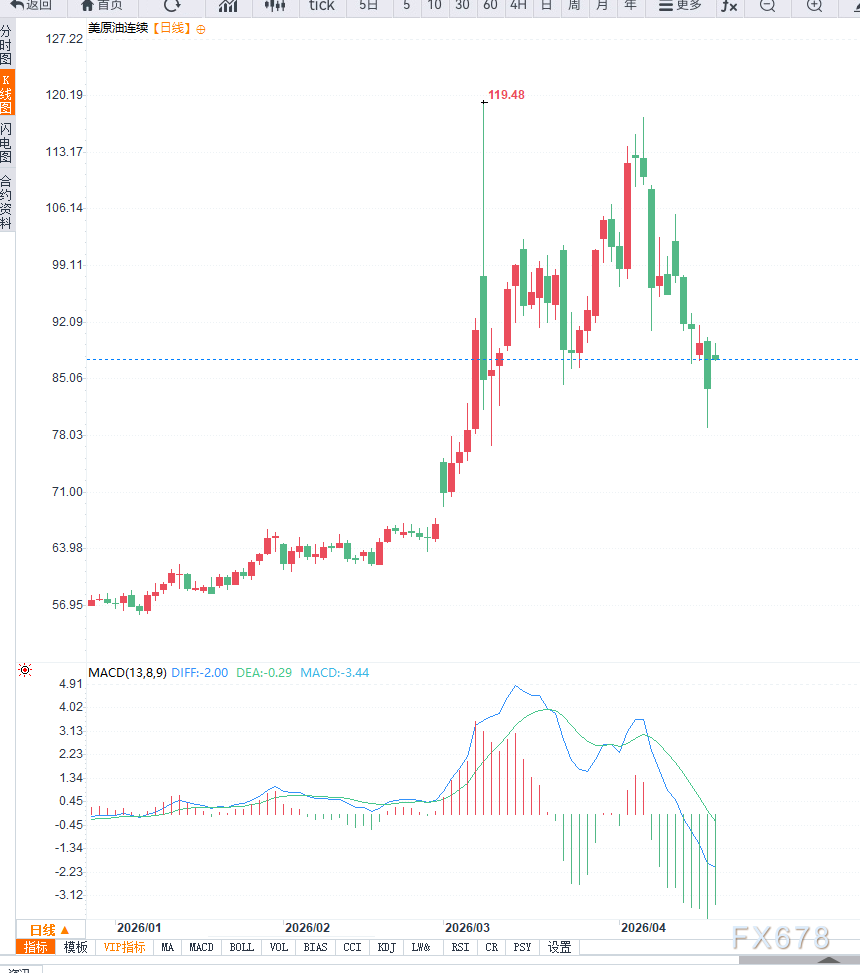Select the candlestick chart style icon

click(x=275, y=6)
